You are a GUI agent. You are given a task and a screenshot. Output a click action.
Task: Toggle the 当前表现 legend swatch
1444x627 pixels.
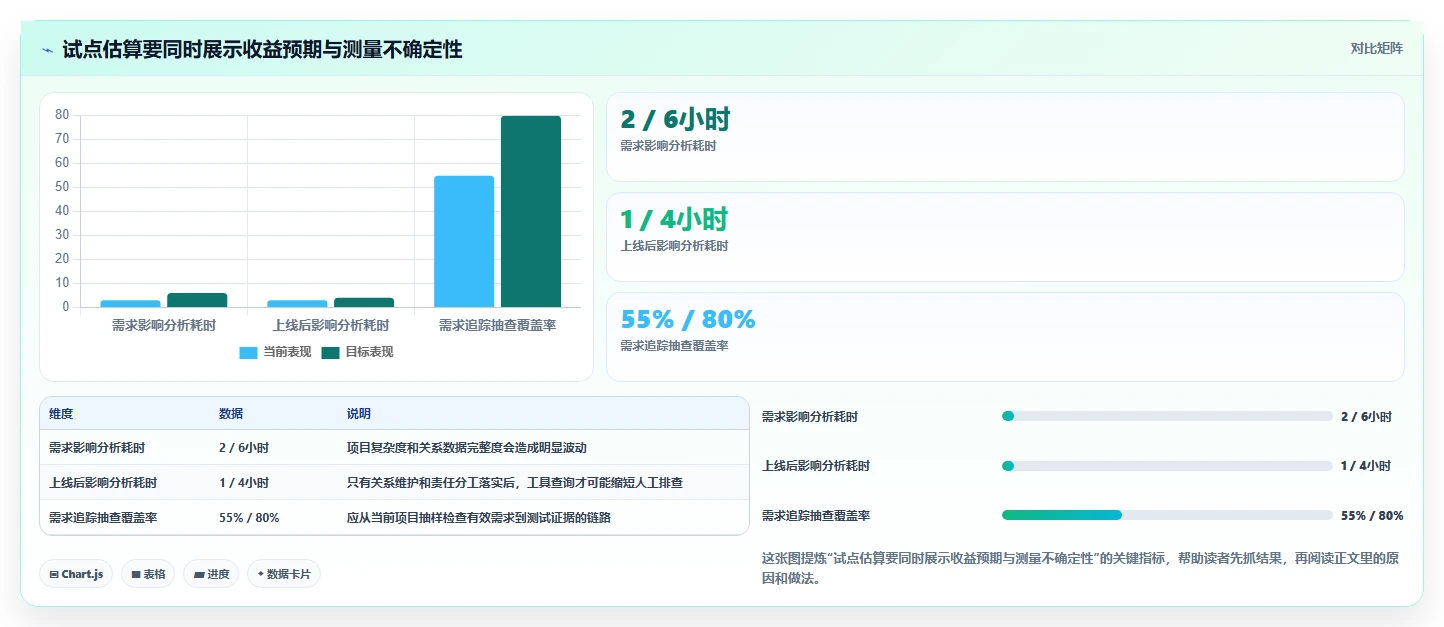[248, 352]
